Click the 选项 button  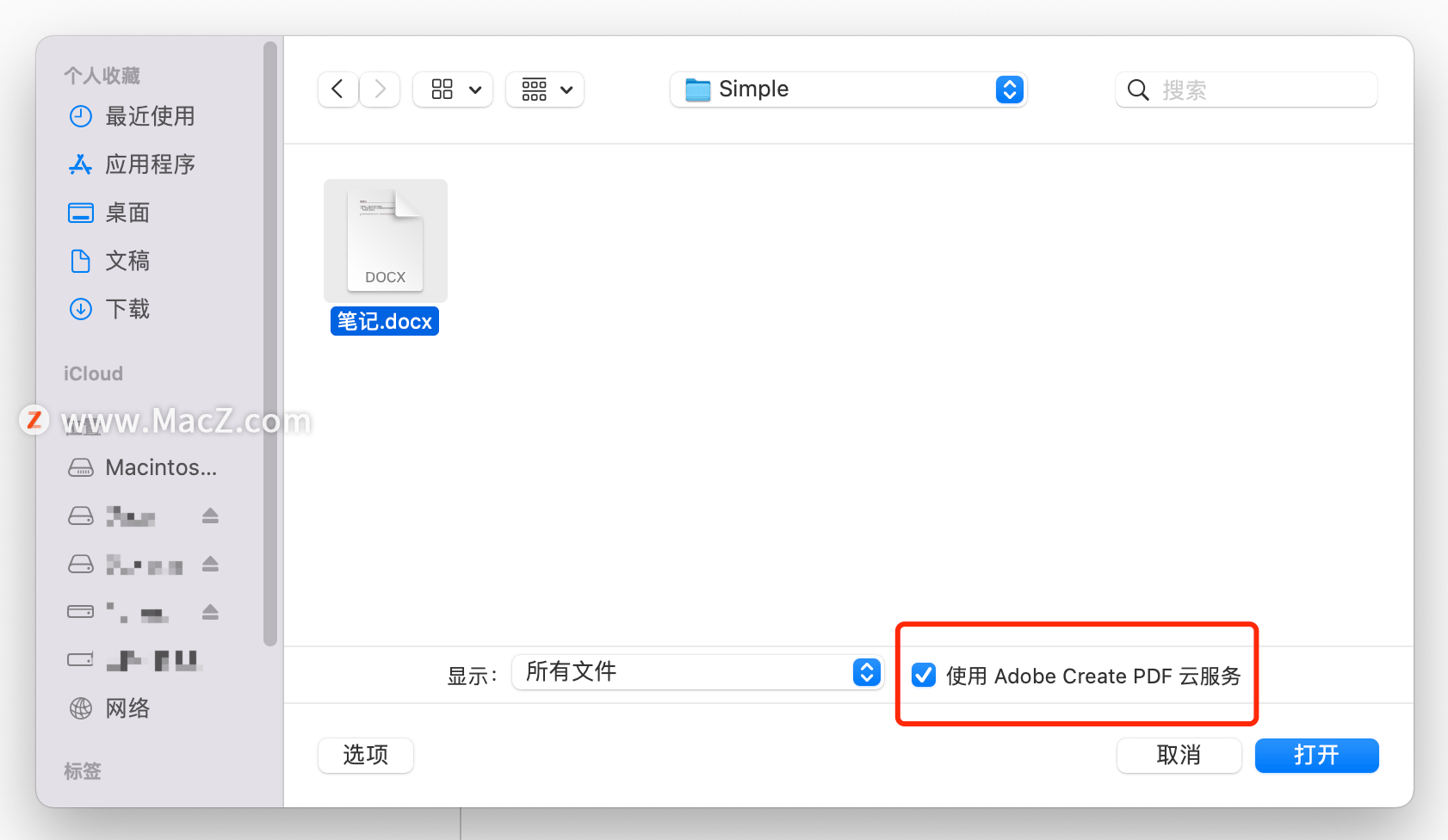coord(366,756)
